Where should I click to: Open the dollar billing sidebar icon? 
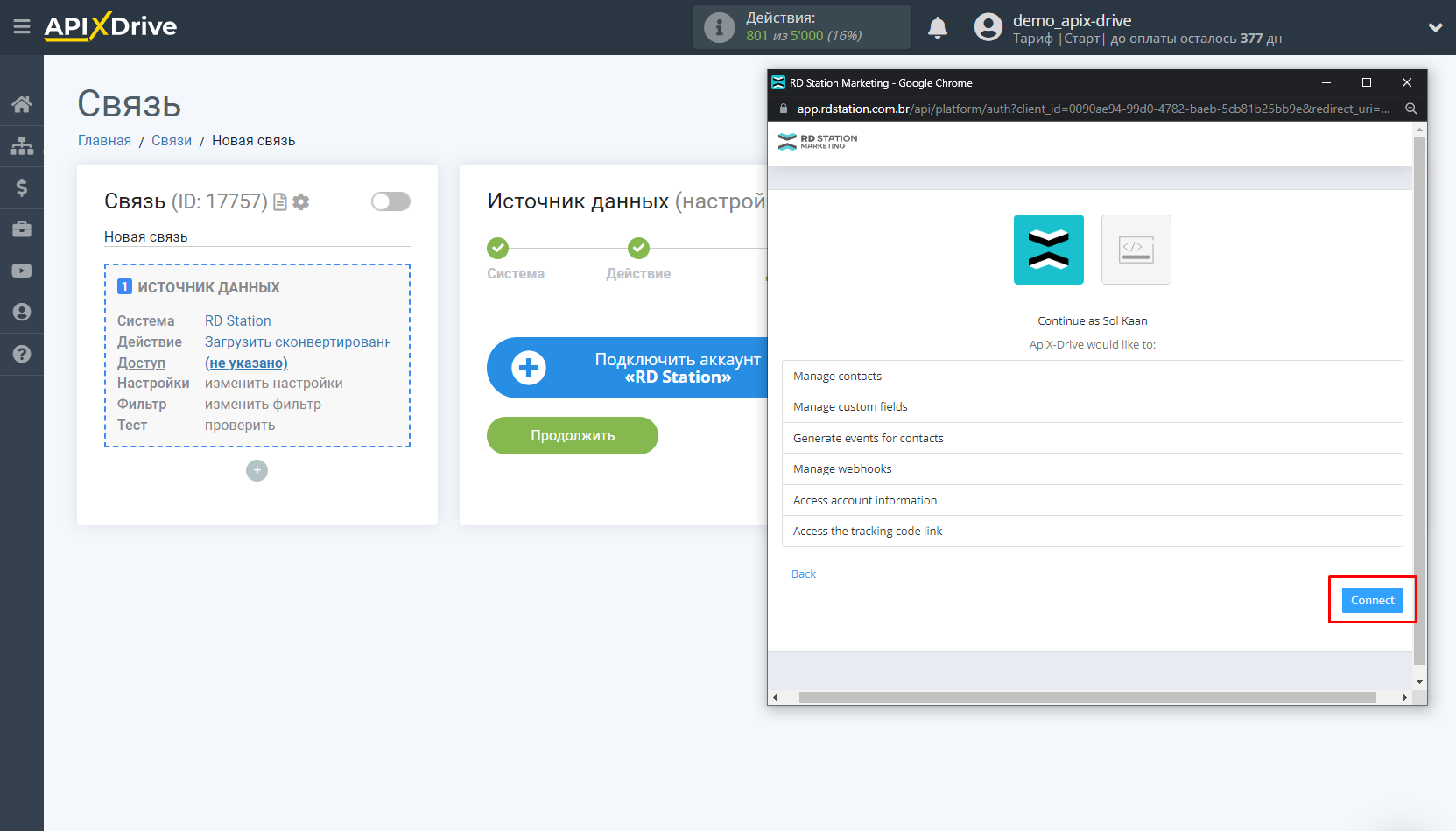click(x=22, y=187)
